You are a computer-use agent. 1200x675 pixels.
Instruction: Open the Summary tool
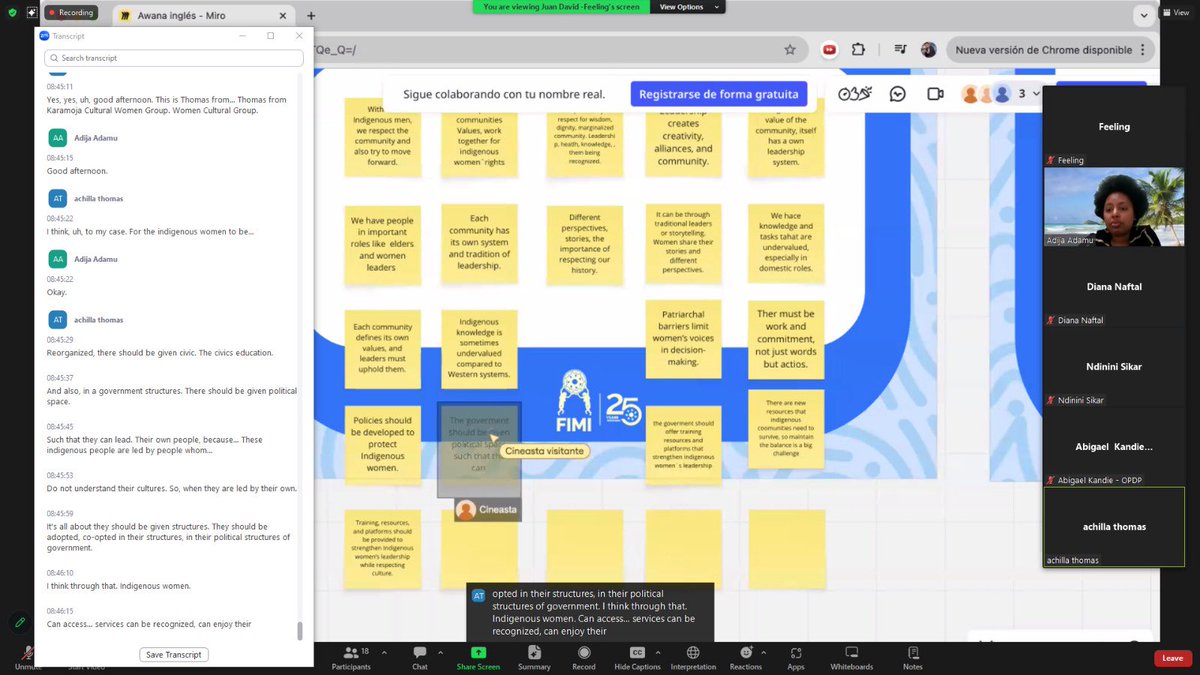[534, 653]
